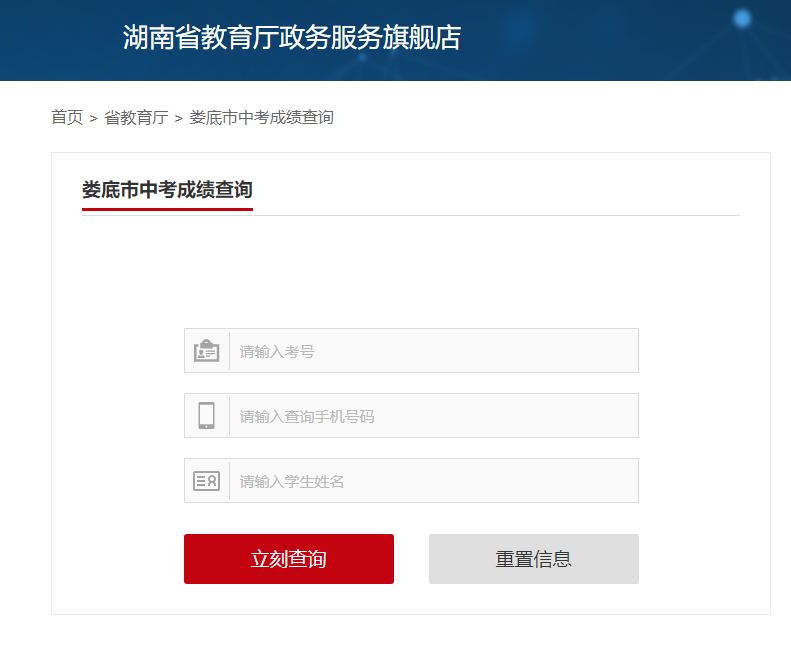Click the exam ID badge icon

point(207,351)
